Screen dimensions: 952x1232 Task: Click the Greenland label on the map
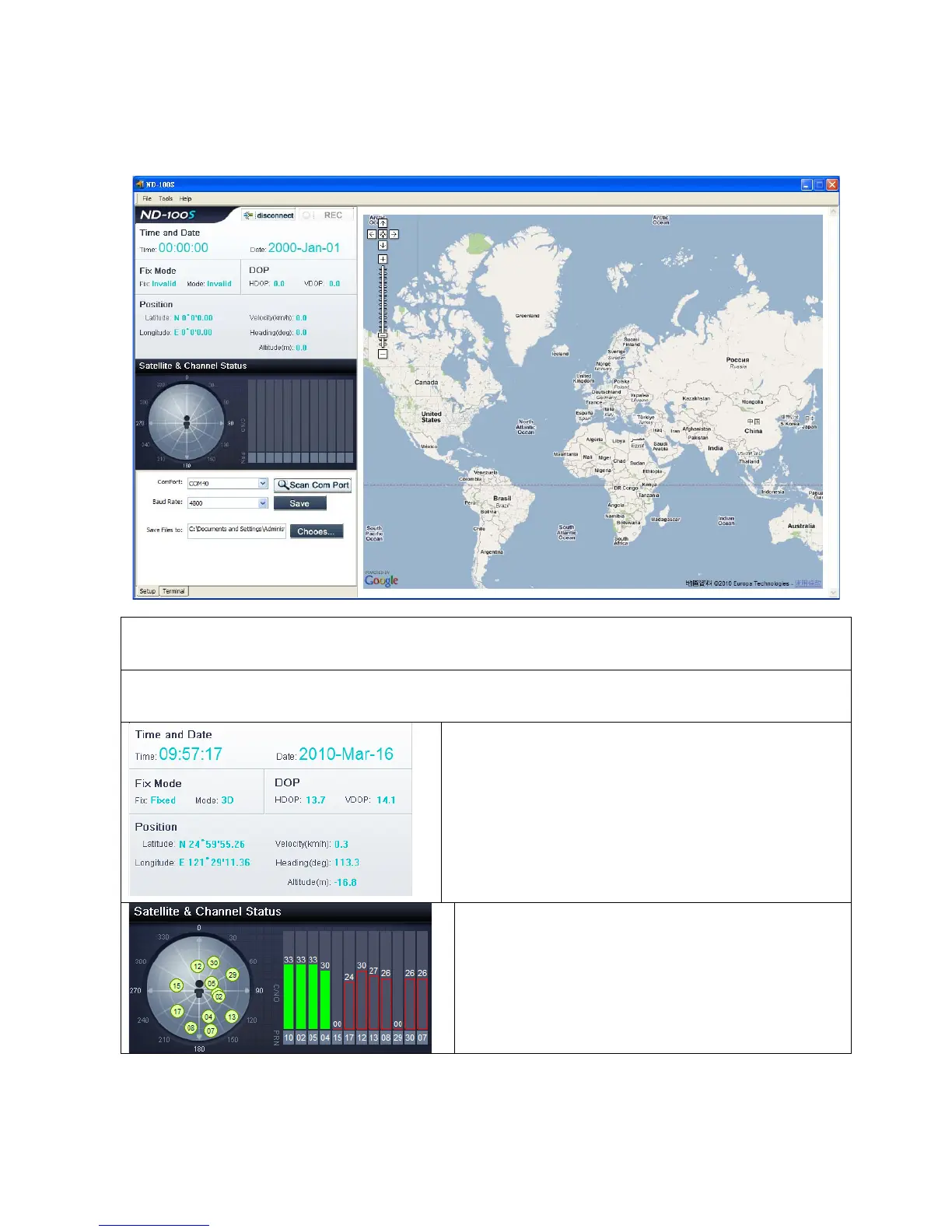[527, 316]
